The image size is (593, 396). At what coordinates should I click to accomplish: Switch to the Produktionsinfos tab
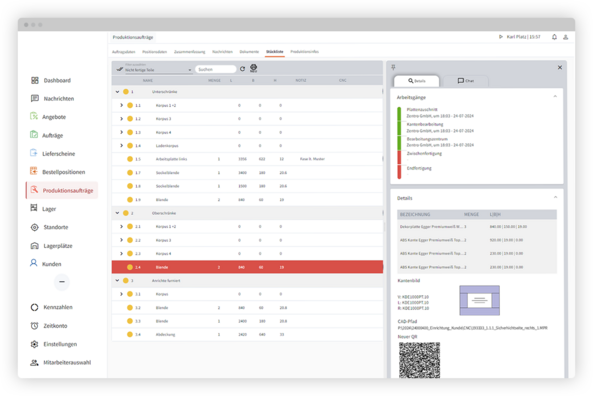304,52
